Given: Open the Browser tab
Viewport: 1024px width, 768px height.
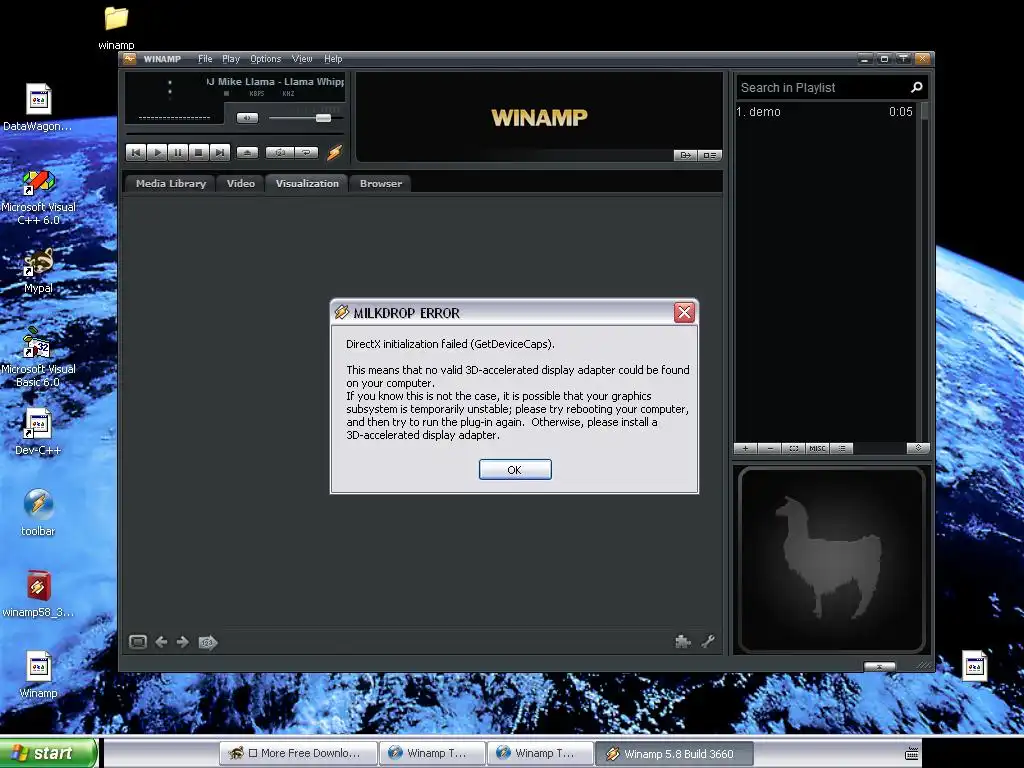Looking at the screenshot, I should (381, 184).
